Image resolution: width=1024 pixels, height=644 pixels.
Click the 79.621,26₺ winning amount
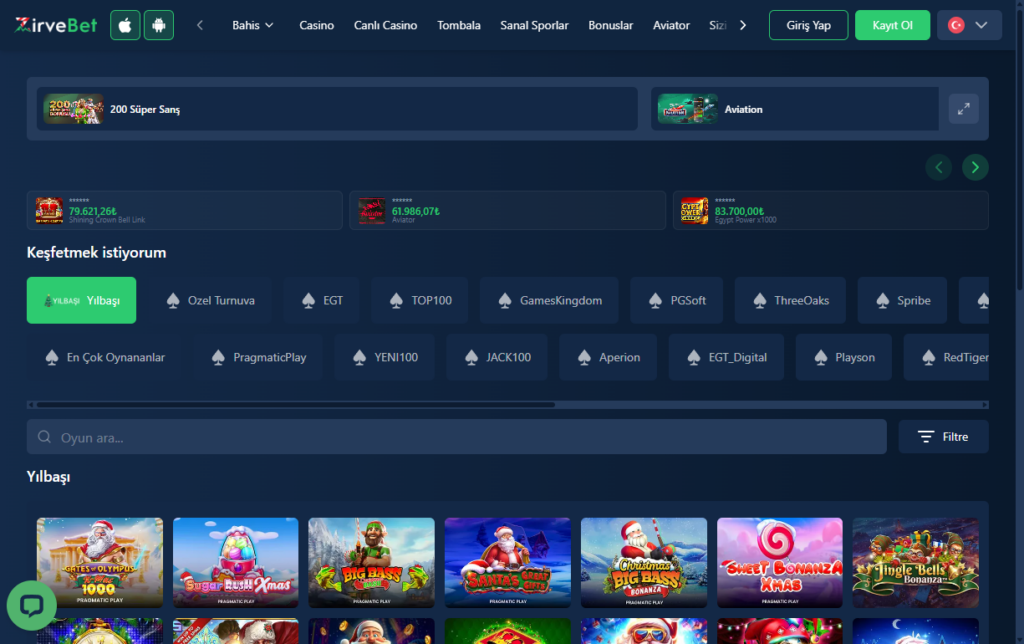[93, 211]
